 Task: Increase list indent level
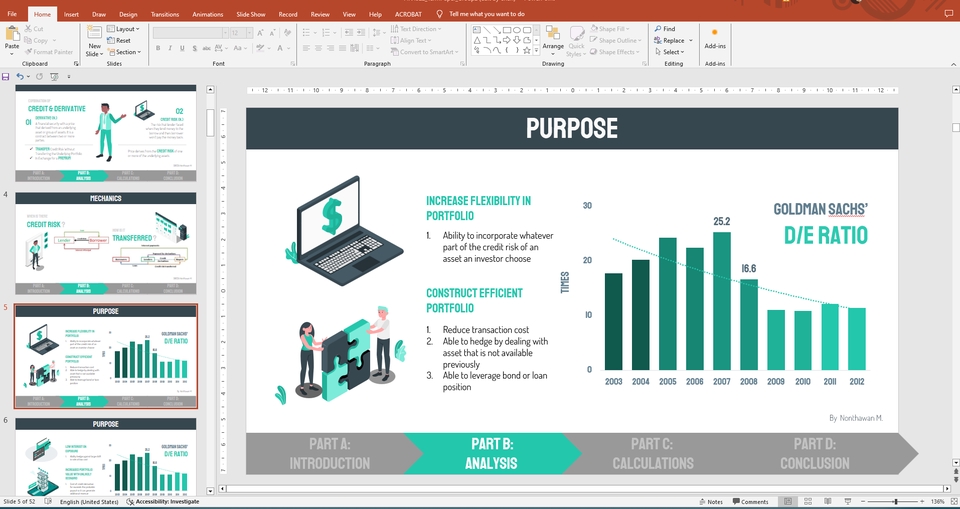point(361,32)
